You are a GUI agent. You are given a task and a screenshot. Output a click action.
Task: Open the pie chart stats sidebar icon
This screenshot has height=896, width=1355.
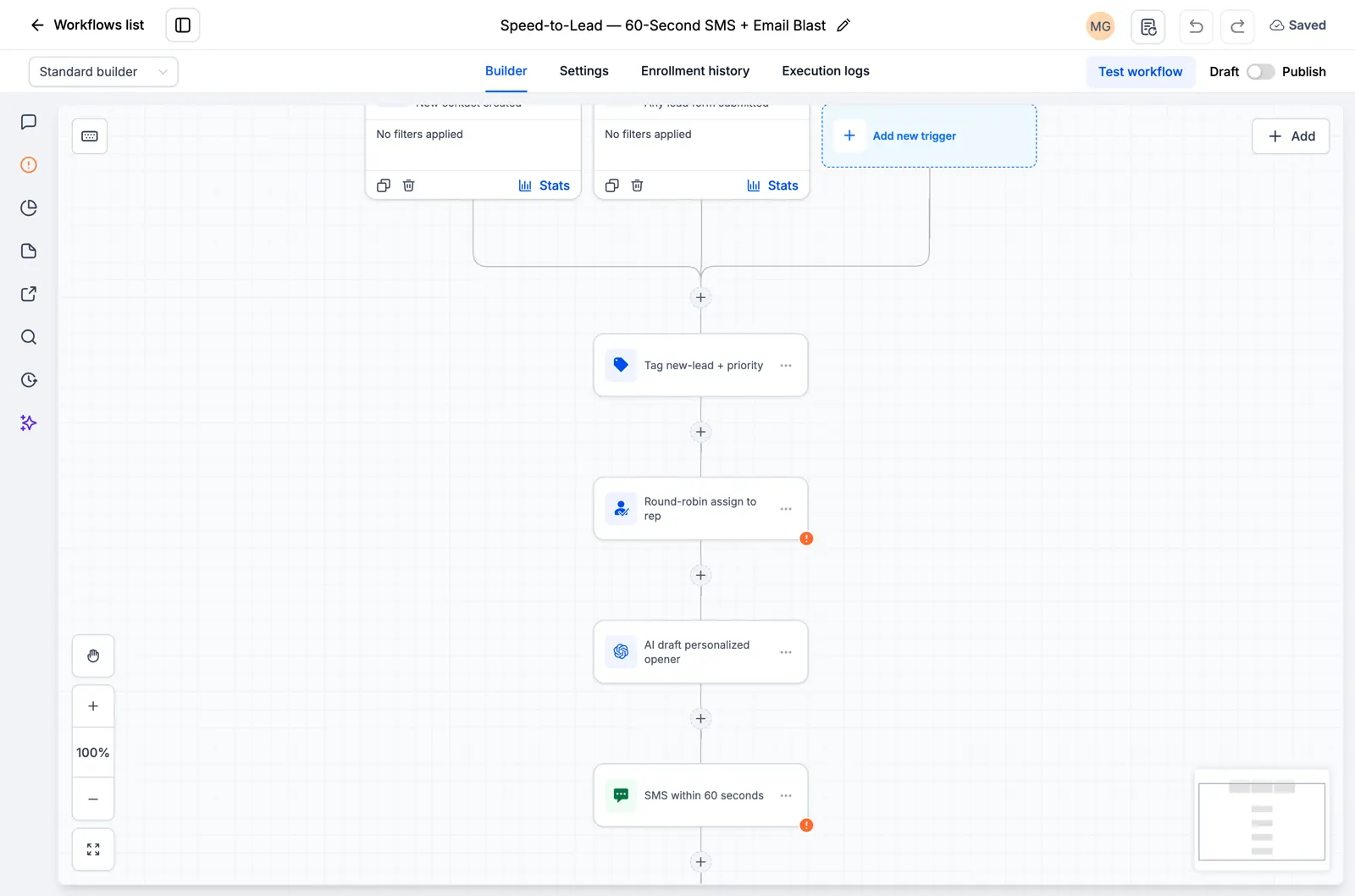[x=29, y=208]
